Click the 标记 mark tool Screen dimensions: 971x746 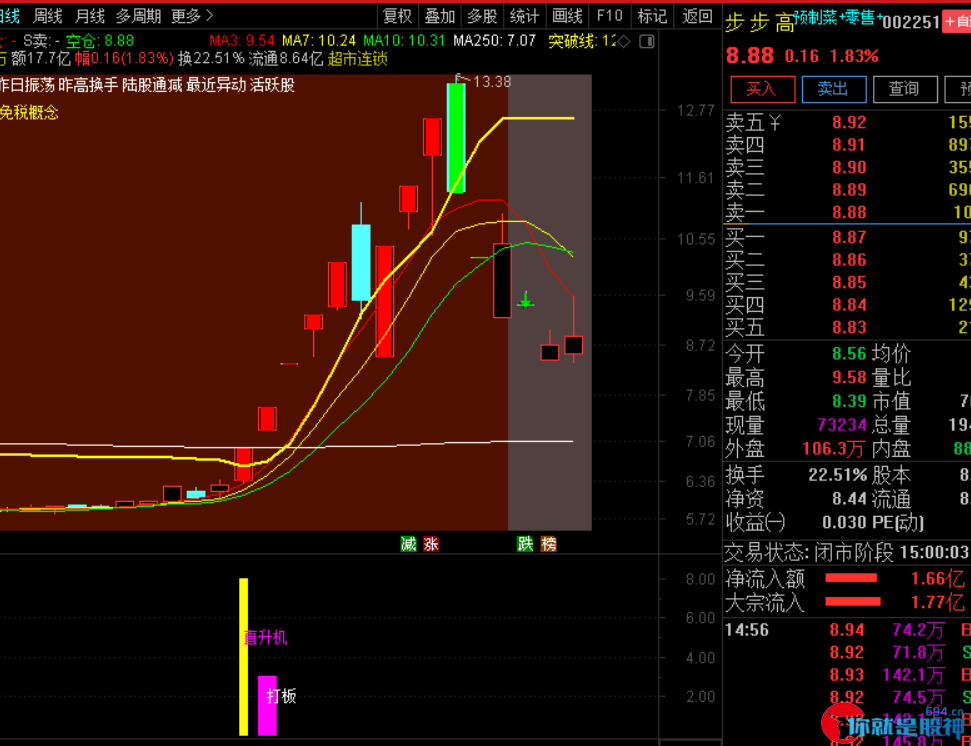pos(652,16)
